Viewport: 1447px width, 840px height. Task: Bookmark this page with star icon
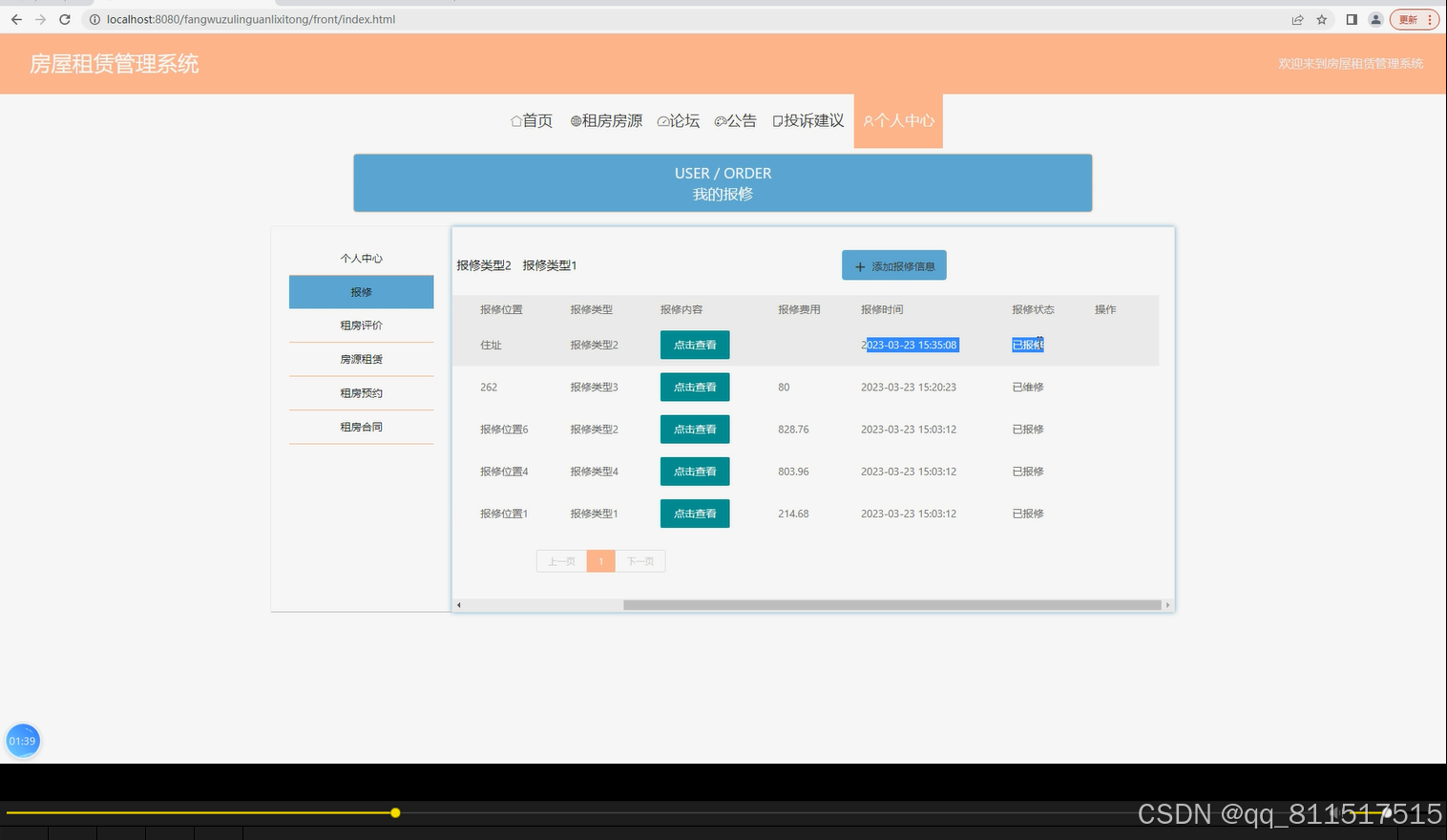pos(1322,19)
